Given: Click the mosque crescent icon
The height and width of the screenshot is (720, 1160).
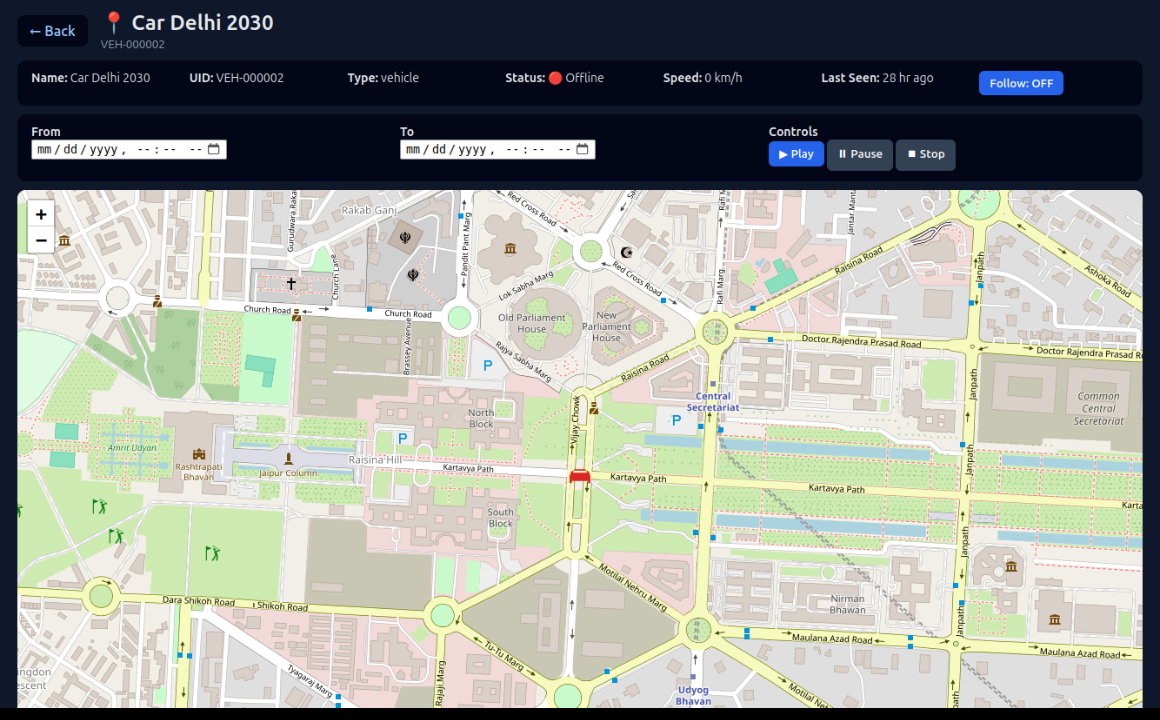Looking at the screenshot, I should [x=627, y=252].
